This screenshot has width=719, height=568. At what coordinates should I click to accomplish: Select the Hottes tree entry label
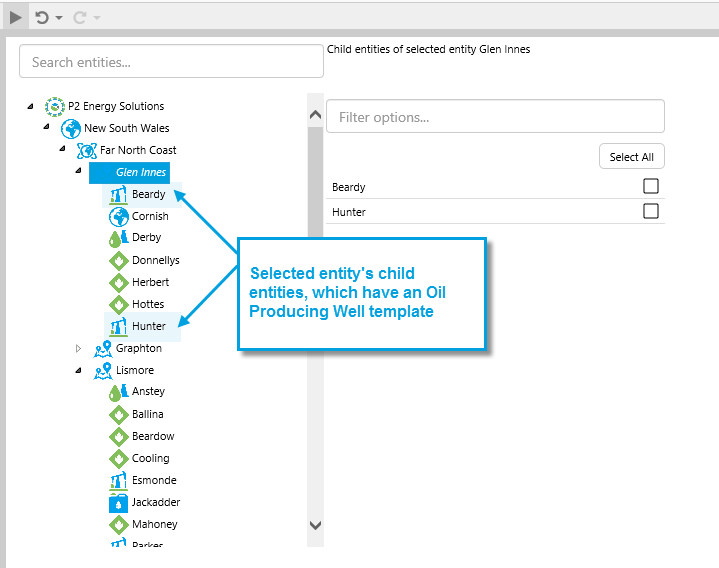[148, 304]
